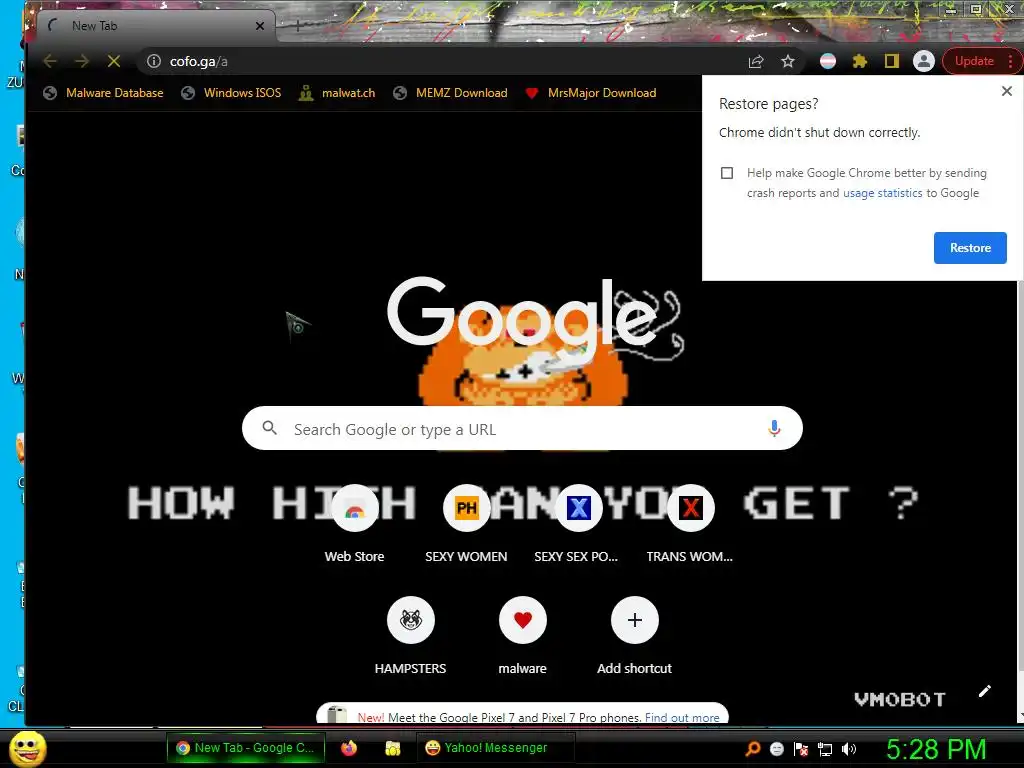Click Add shortcut plus button

coord(634,620)
